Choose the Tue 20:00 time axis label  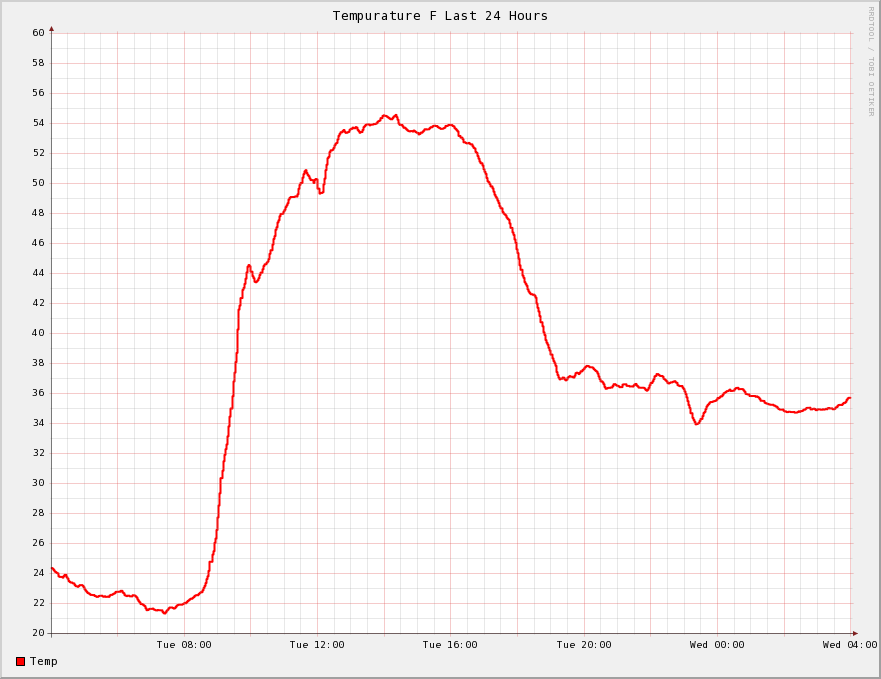[x=584, y=645]
